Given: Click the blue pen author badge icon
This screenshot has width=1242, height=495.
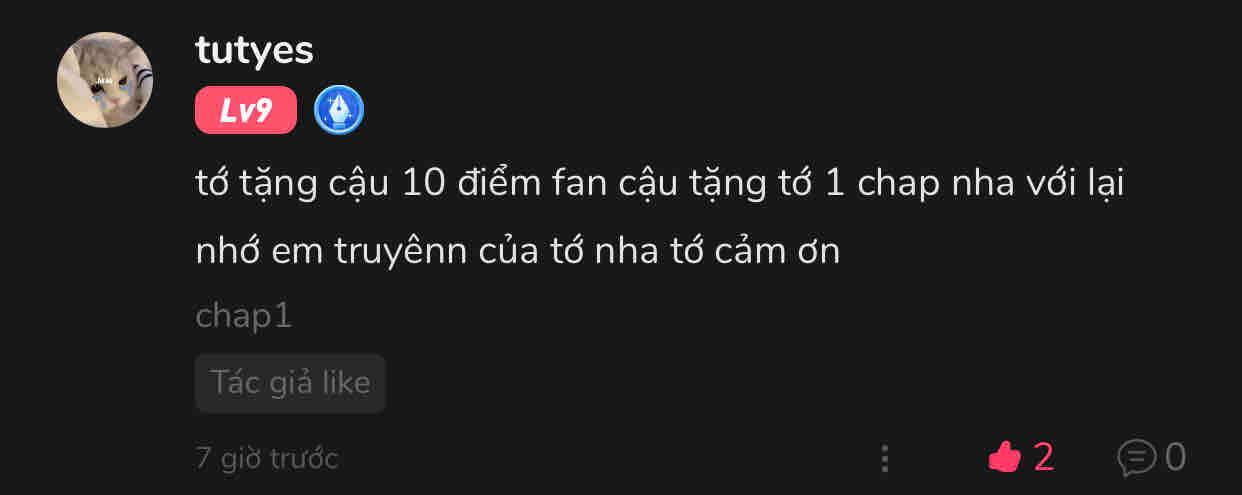Looking at the screenshot, I should [x=339, y=110].
